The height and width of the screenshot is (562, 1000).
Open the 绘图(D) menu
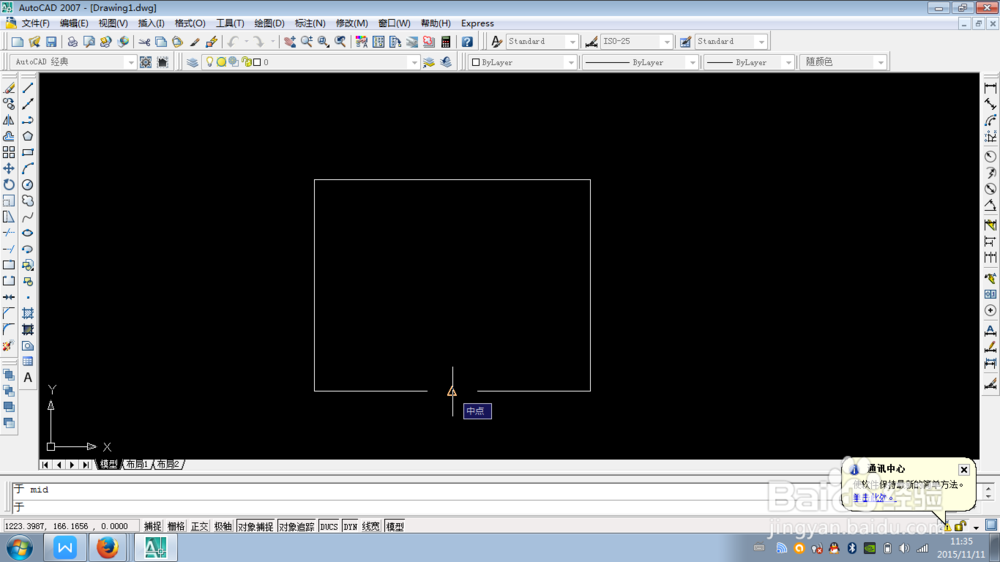click(x=269, y=23)
